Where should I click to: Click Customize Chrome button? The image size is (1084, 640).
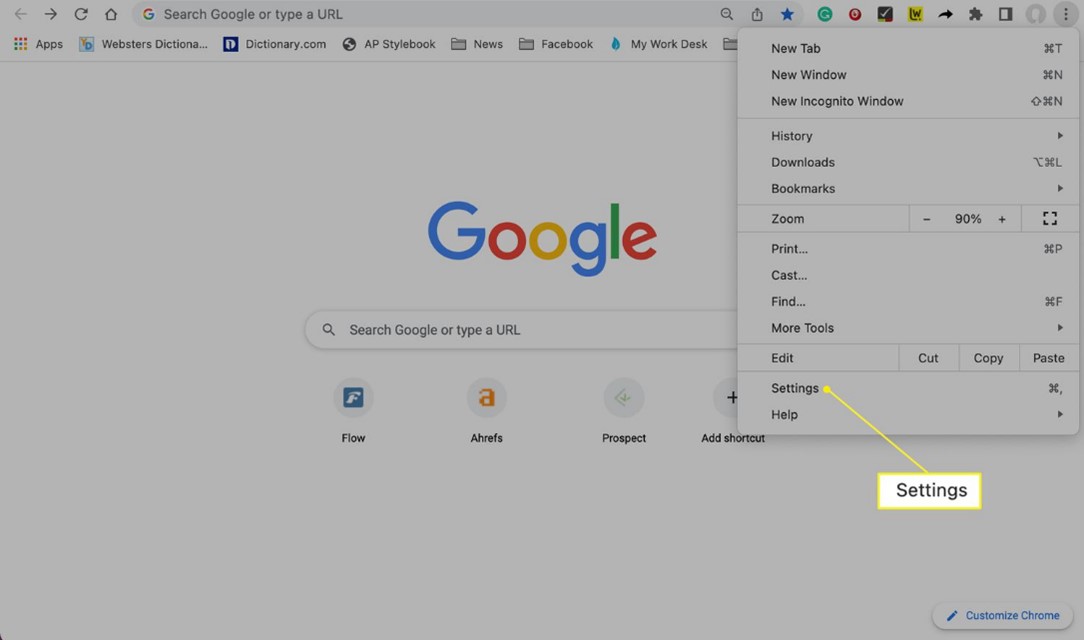click(x=1002, y=616)
